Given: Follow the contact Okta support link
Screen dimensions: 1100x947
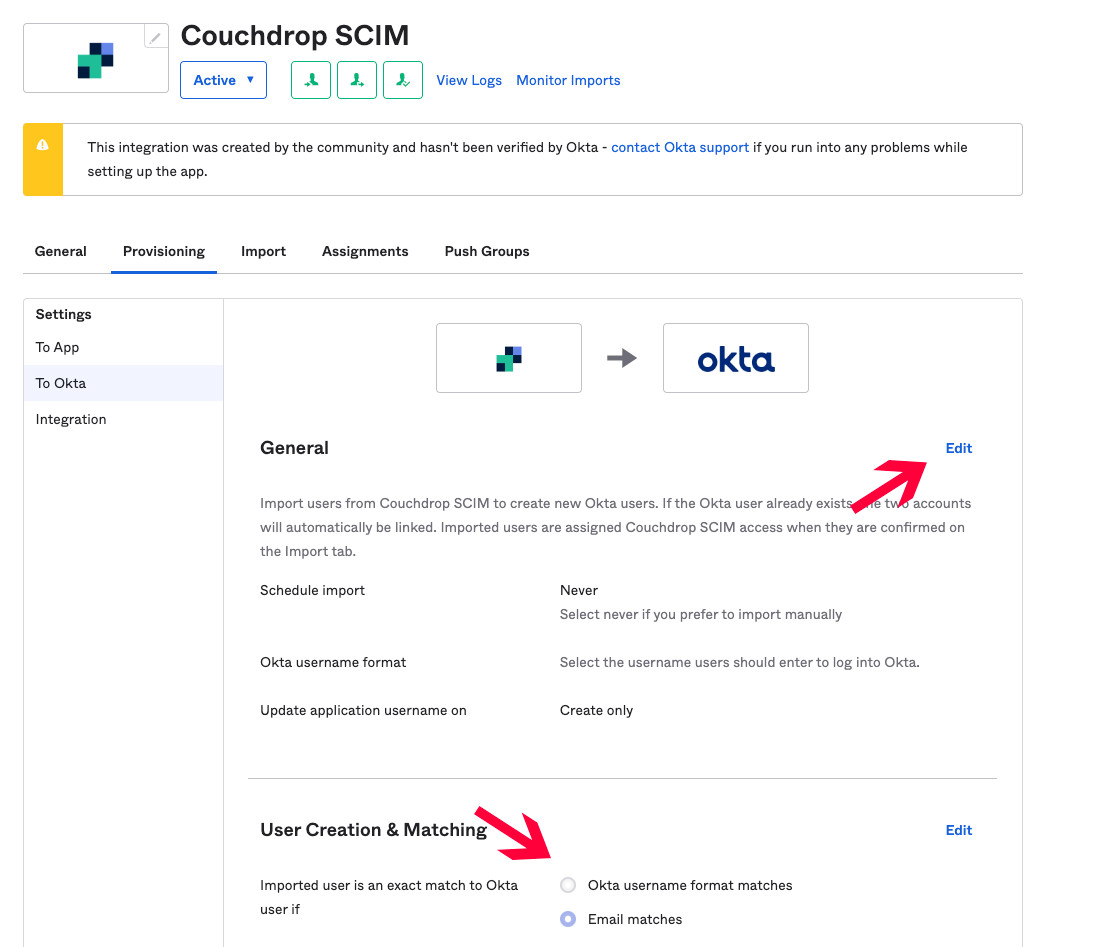Looking at the screenshot, I should [680, 147].
